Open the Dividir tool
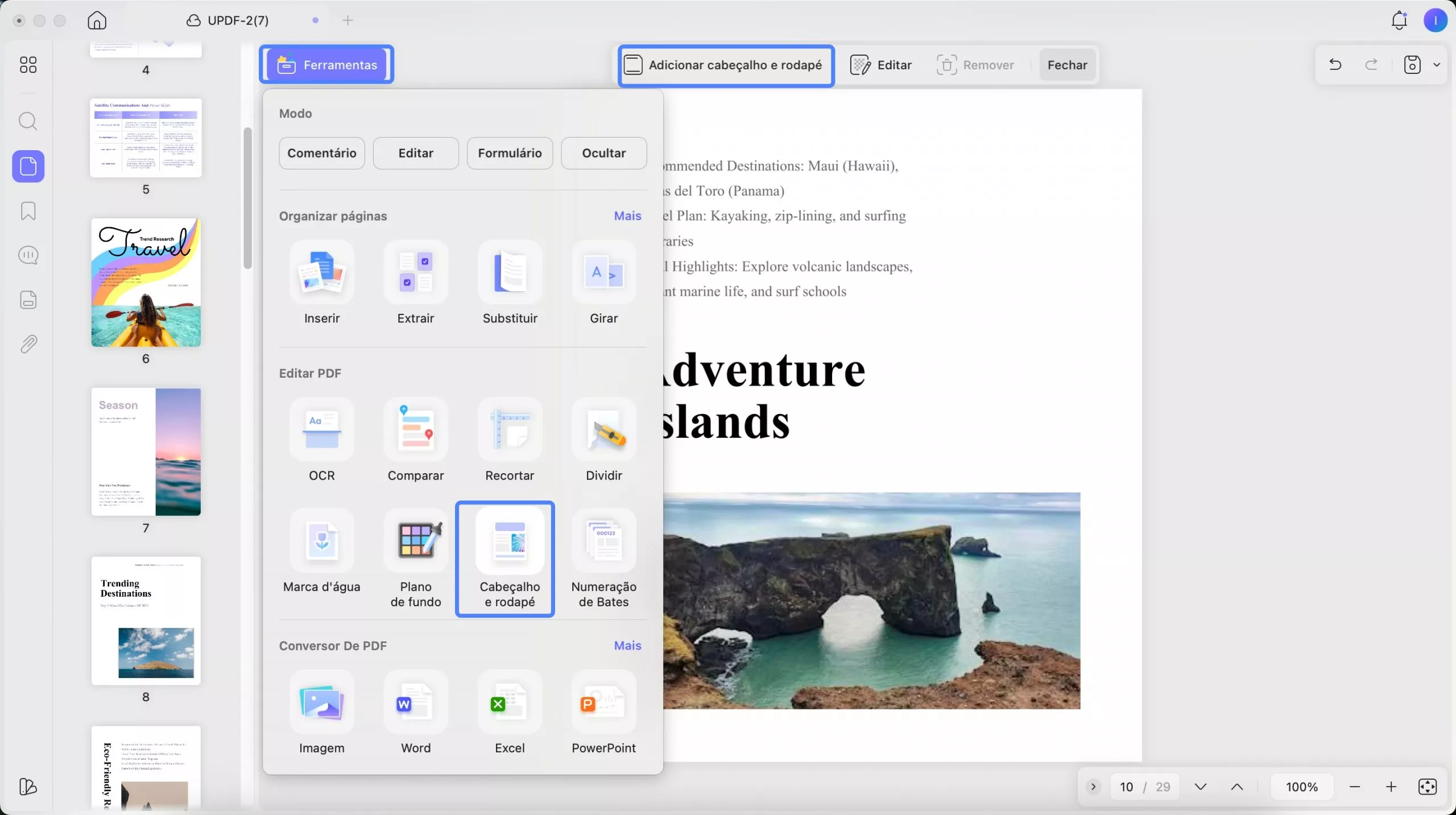The height and width of the screenshot is (815, 1456). (603, 440)
